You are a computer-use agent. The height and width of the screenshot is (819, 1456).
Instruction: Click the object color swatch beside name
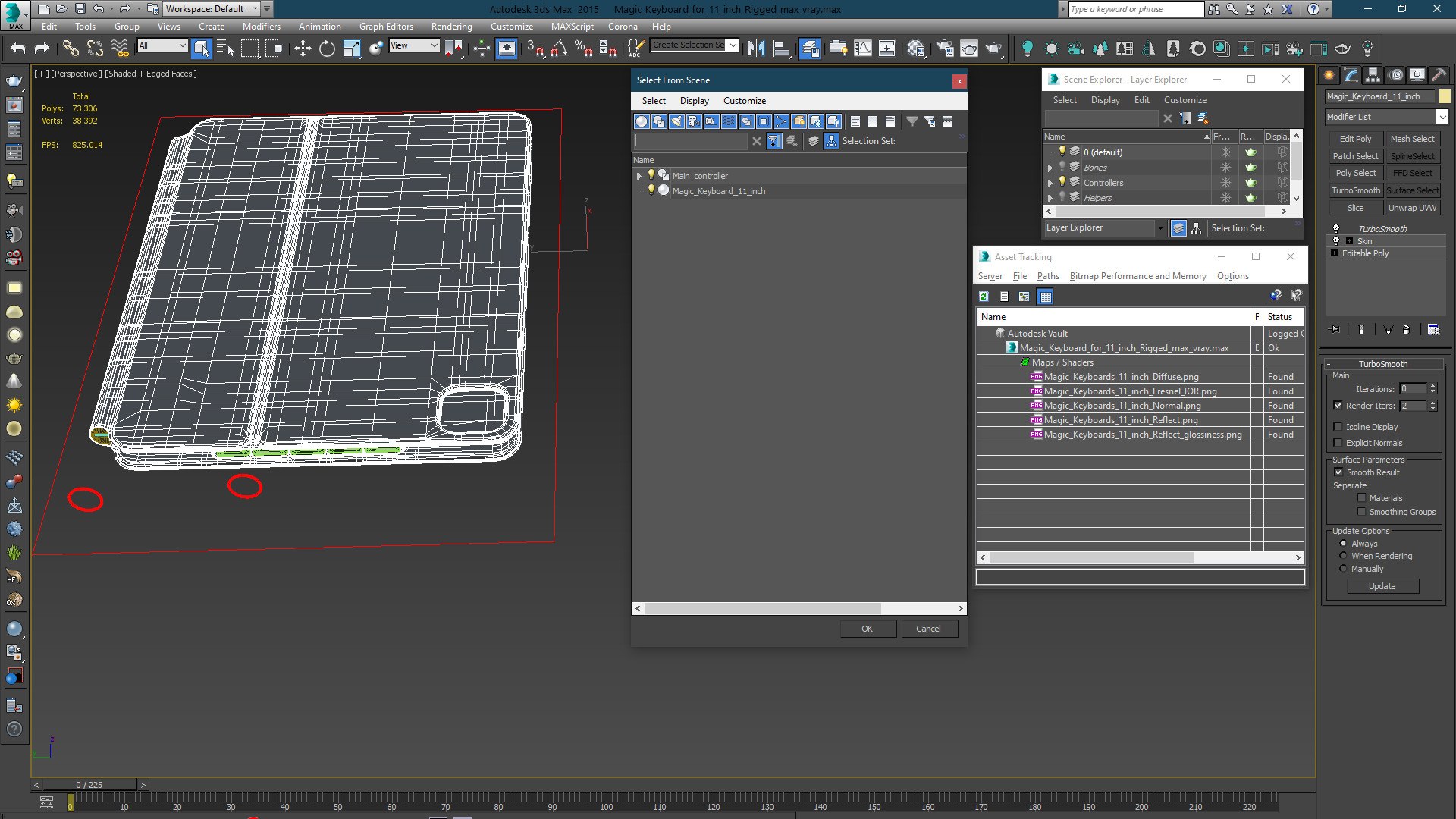tap(1445, 96)
